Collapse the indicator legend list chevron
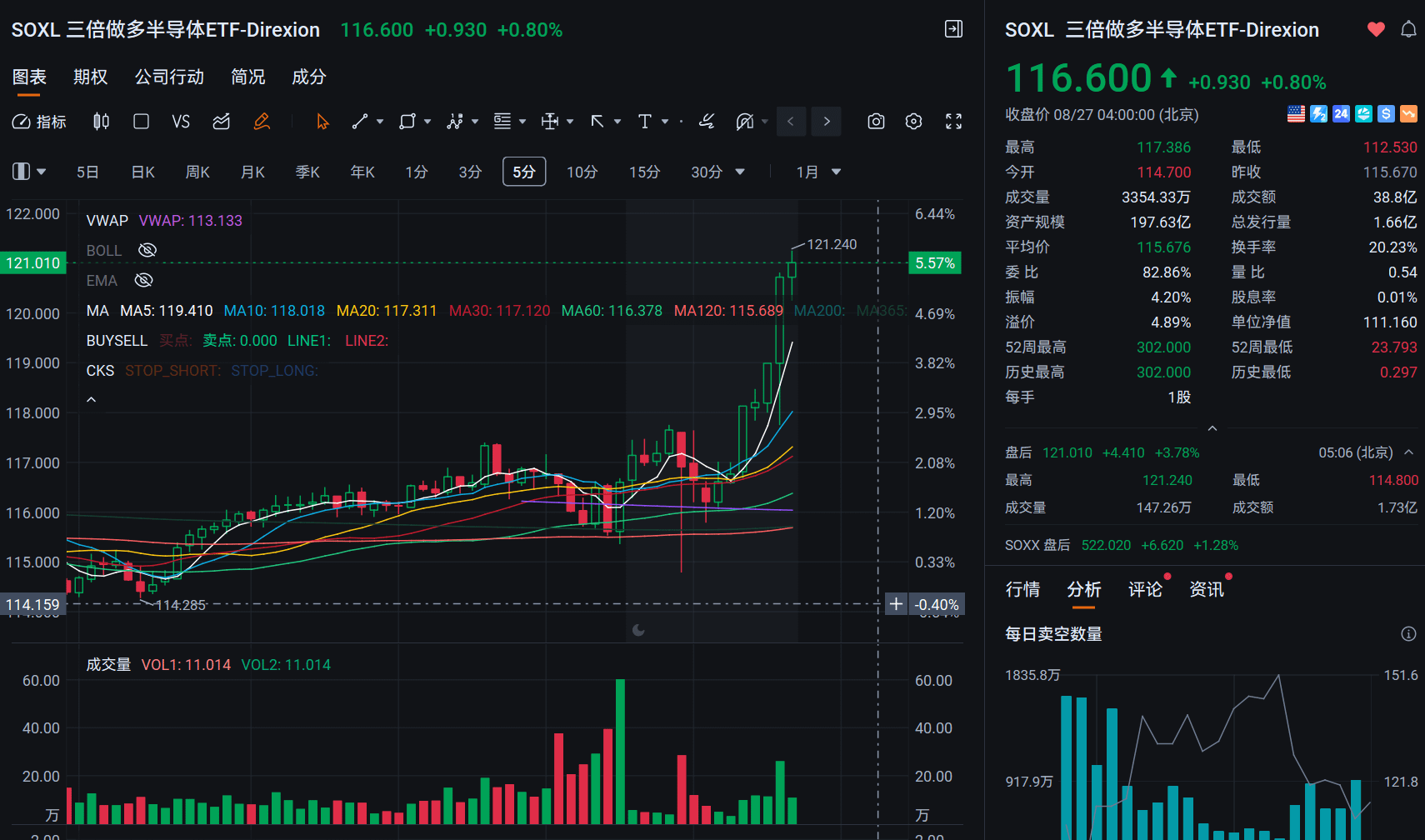The image size is (1425, 840). pyautogui.click(x=92, y=400)
